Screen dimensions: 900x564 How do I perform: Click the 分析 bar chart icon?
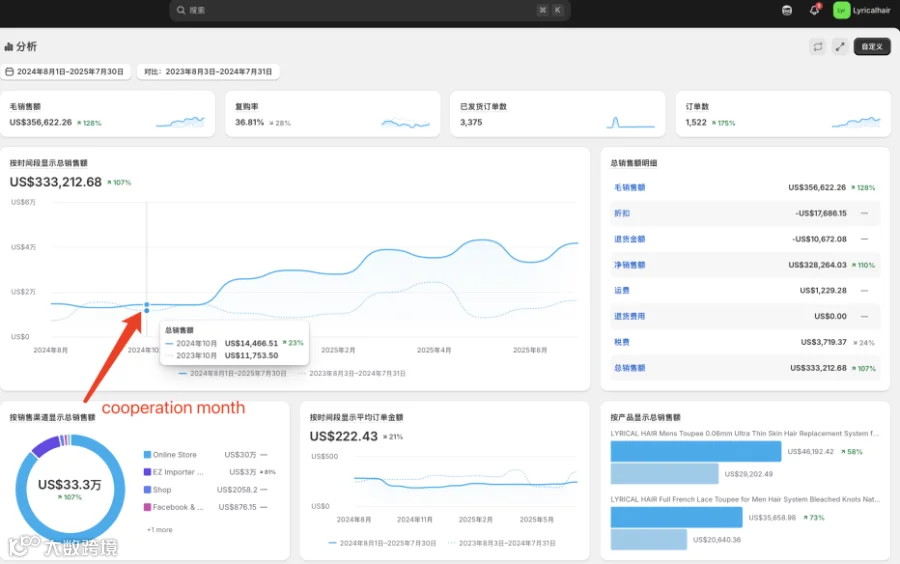[x=9, y=46]
